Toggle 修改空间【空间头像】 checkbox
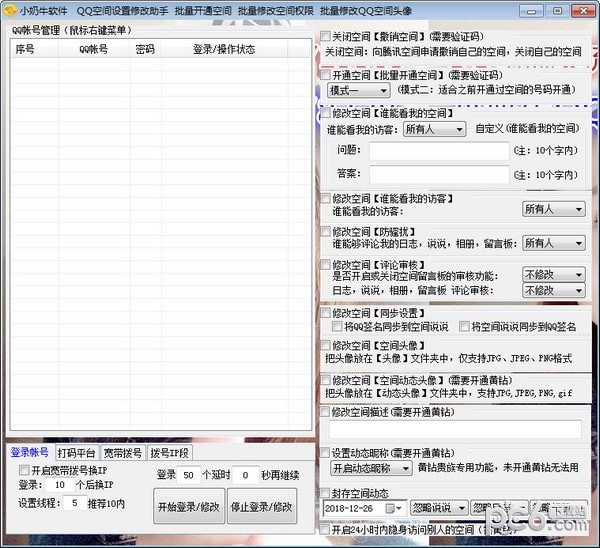 (325, 346)
